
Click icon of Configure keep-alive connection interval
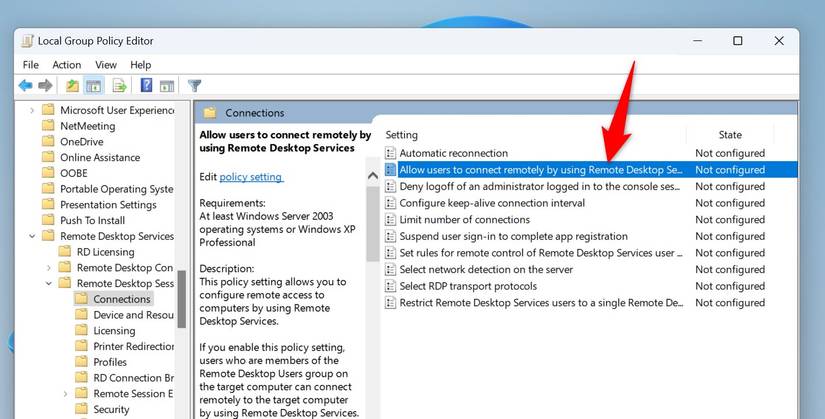click(x=390, y=203)
